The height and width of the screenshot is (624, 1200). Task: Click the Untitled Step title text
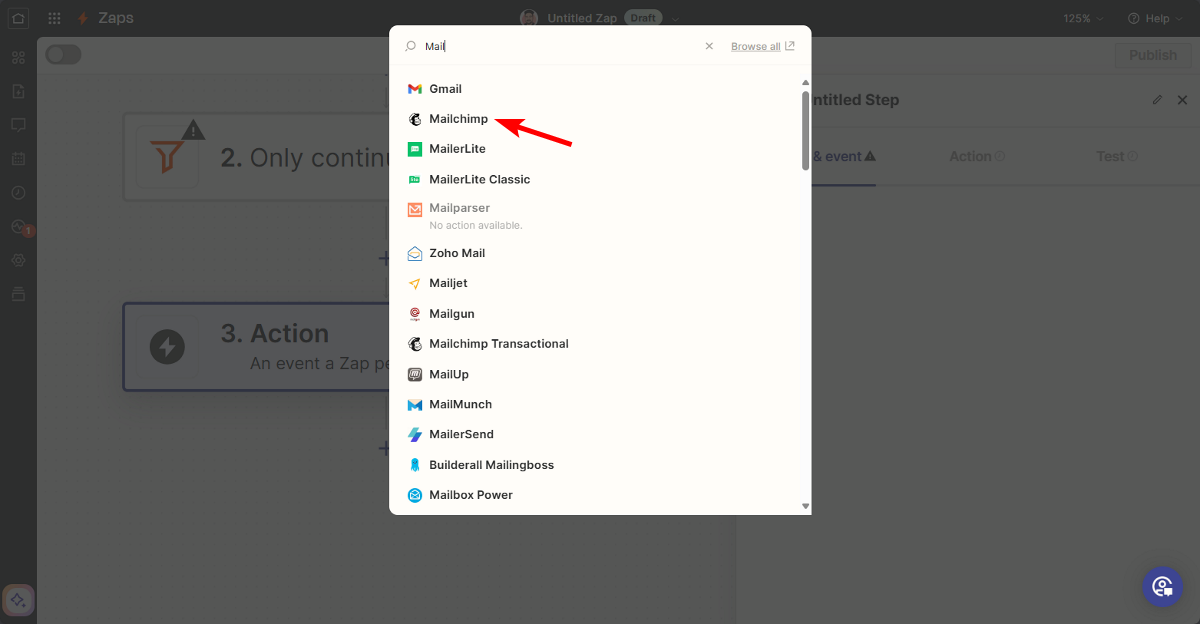[854, 100]
